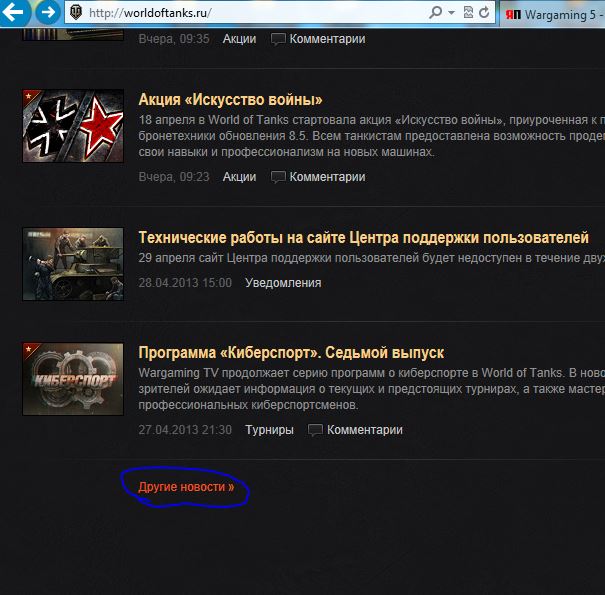Switch to the Wargaming 5 tab
The height and width of the screenshot is (595, 605).
(553, 15)
